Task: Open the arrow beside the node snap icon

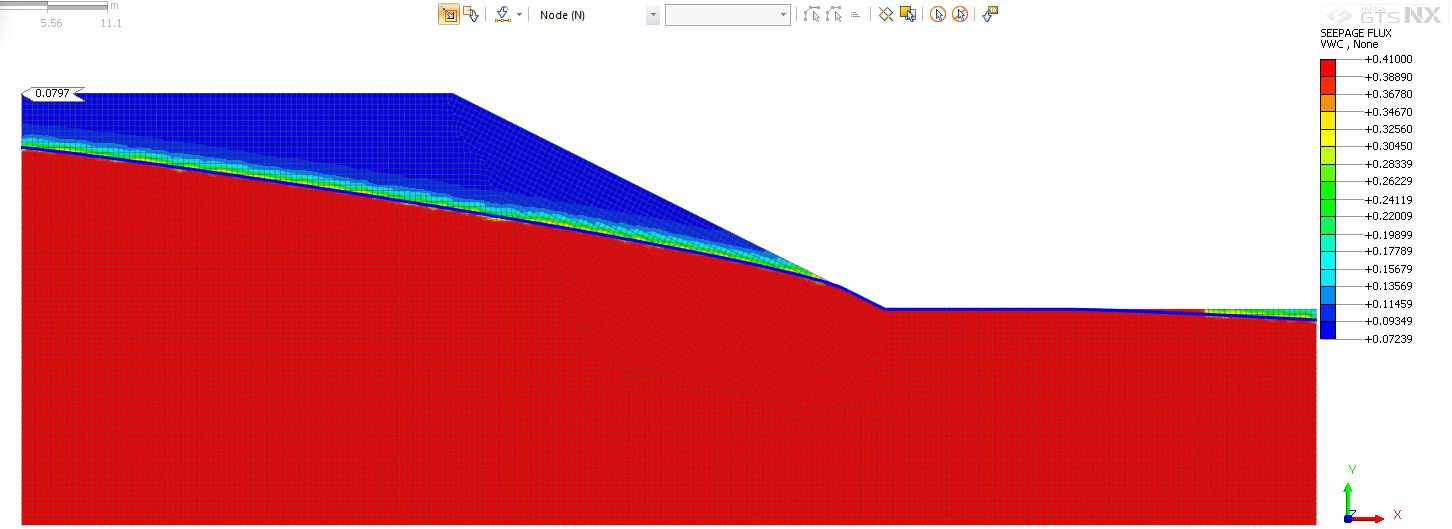Action: coord(520,15)
